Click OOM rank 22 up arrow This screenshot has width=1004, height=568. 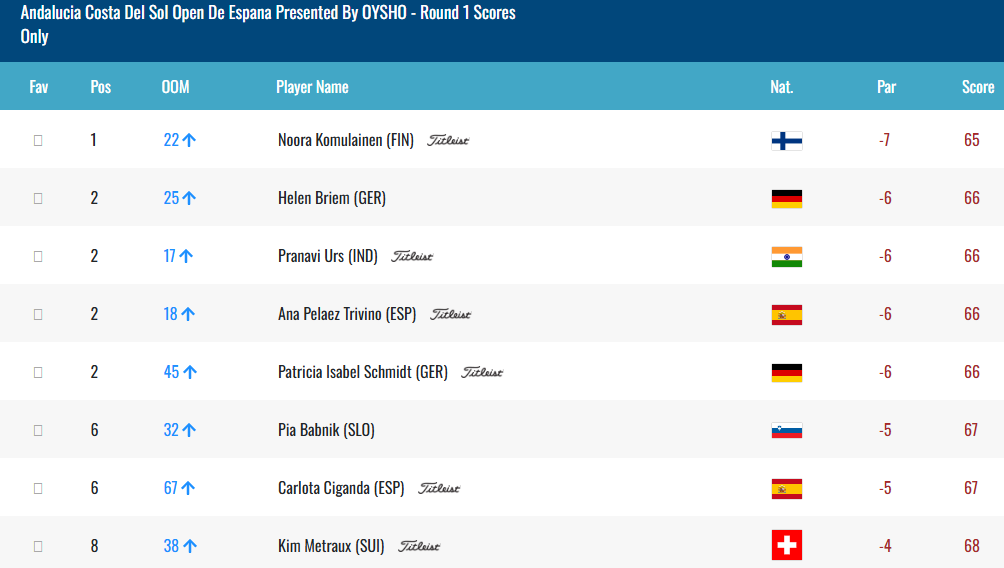tap(189, 140)
